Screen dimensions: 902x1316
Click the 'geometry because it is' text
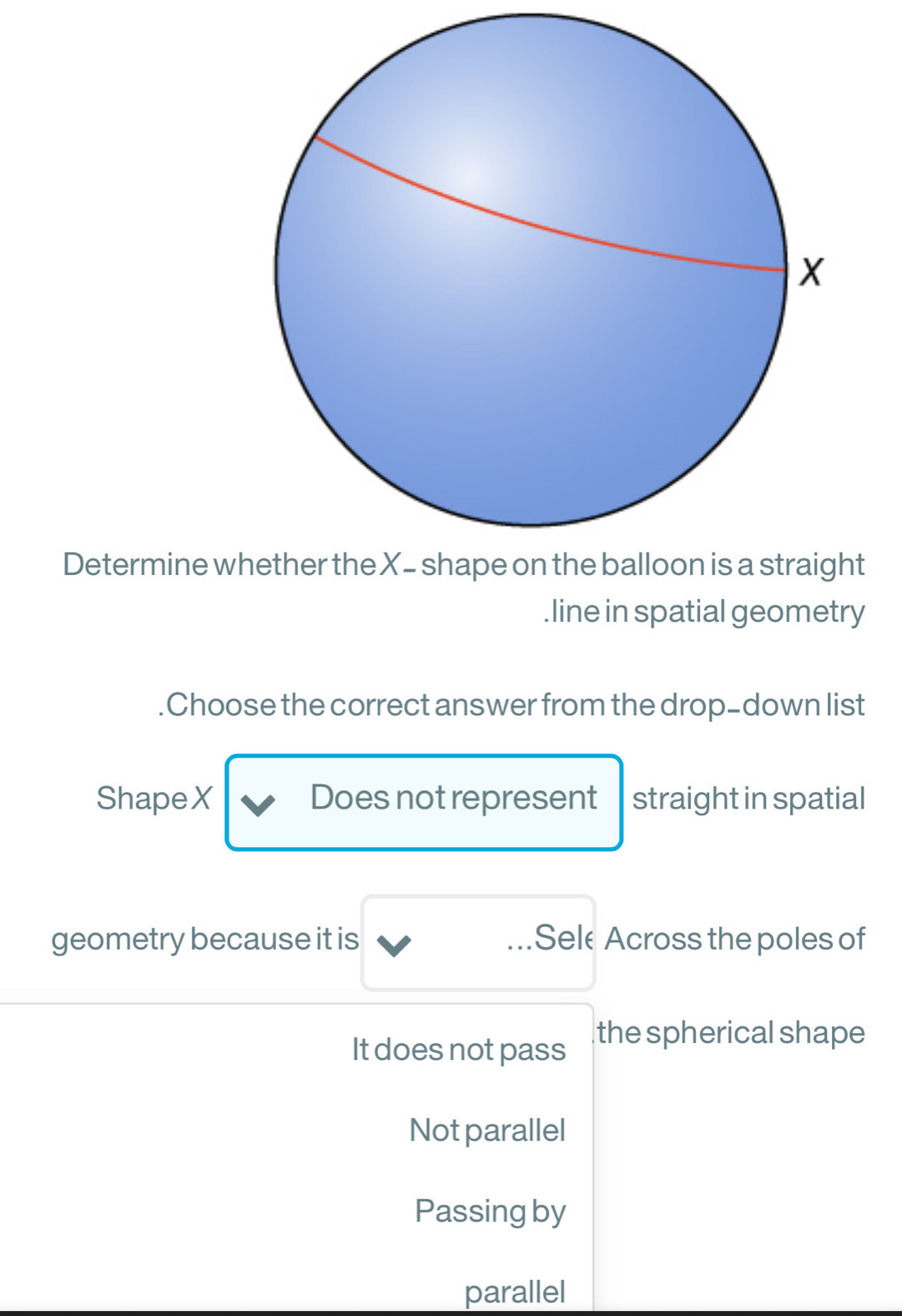[x=204, y=940]
